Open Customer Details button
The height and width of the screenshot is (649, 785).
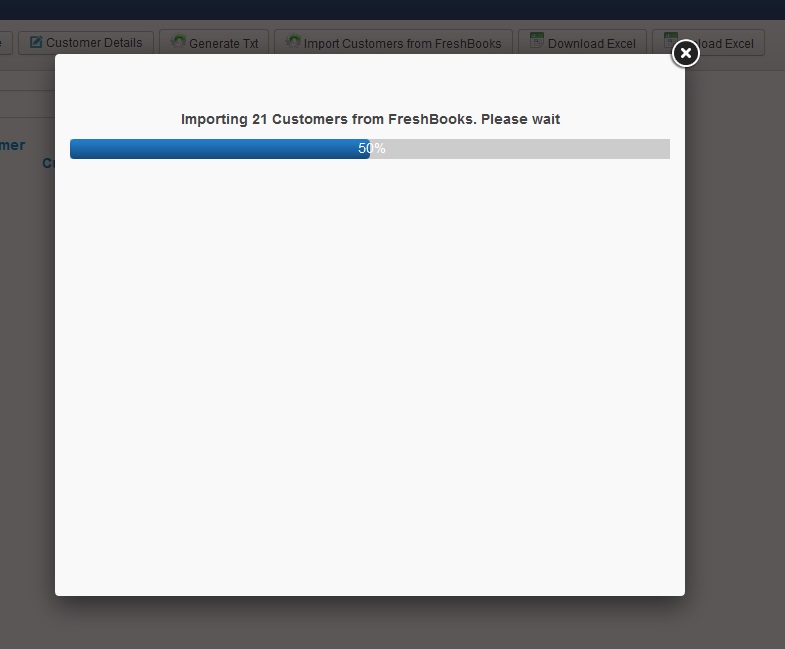click(x=86, y=43)
